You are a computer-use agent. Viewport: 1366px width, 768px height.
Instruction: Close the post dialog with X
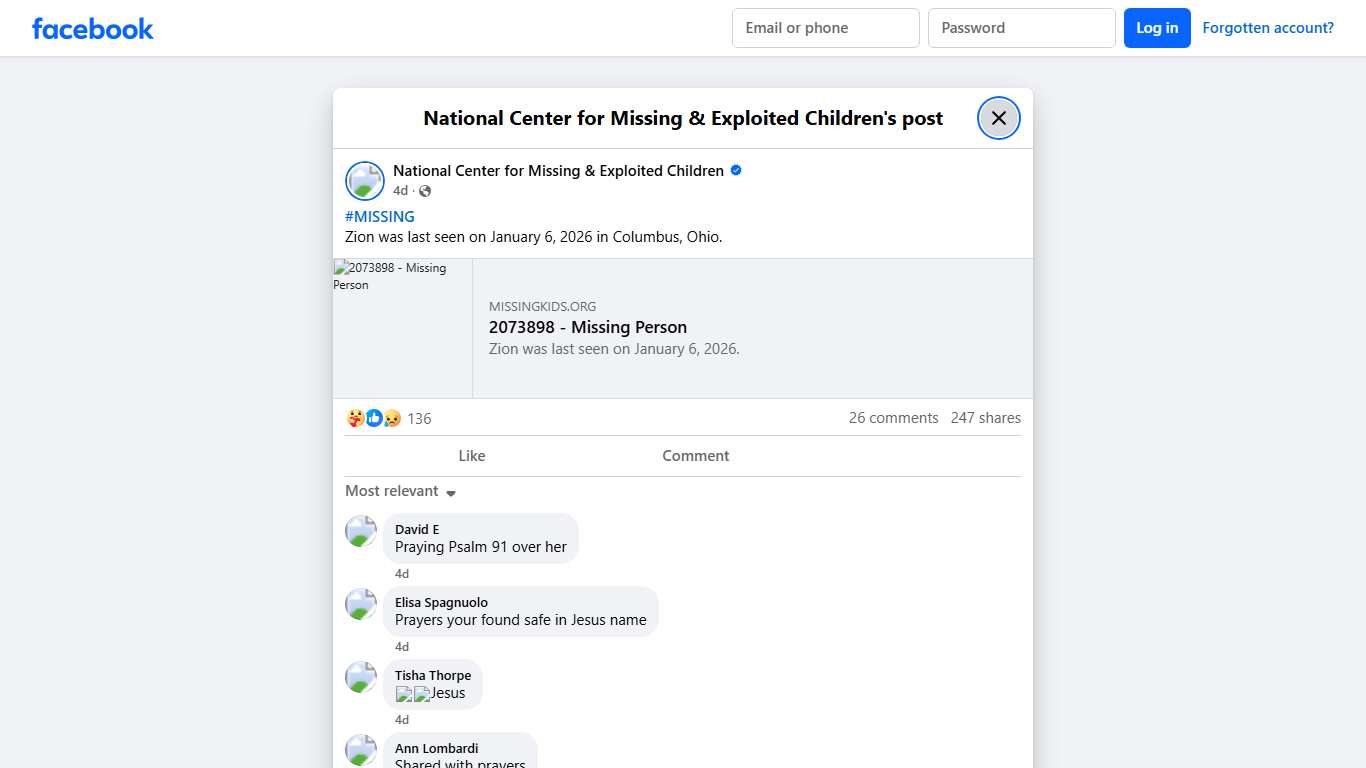coord(998,118)
